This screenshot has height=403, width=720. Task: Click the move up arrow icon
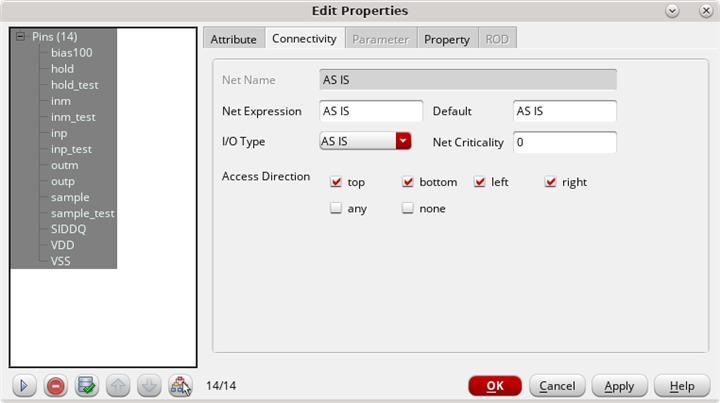coord(118,385)
